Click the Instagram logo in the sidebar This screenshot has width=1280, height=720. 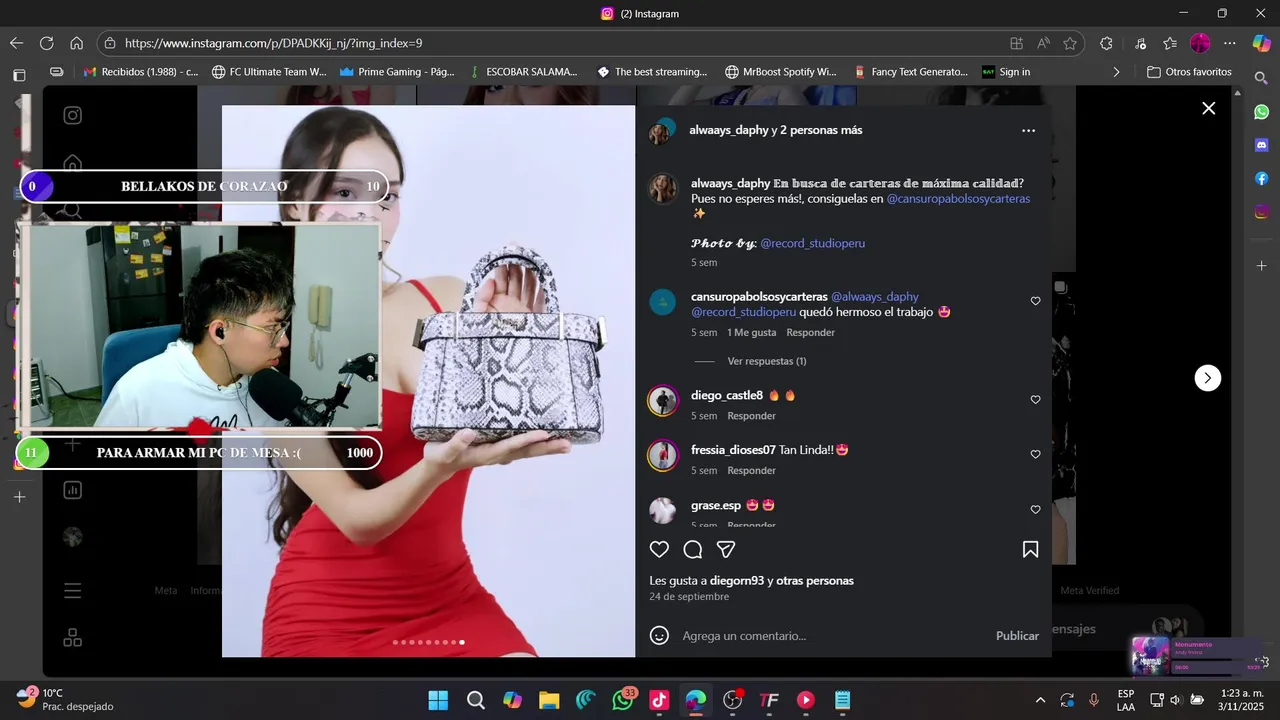[73, 115]
